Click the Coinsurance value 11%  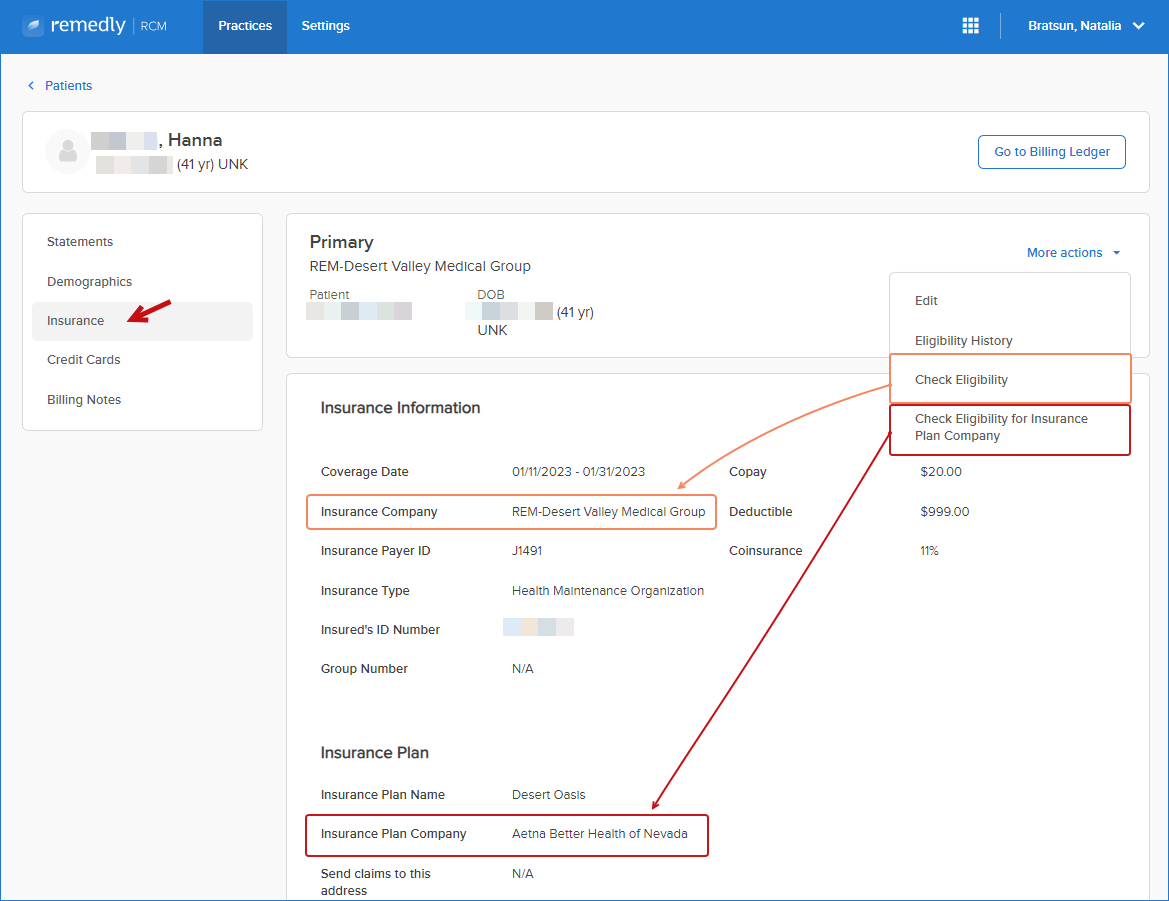click(x=929, y=551)
